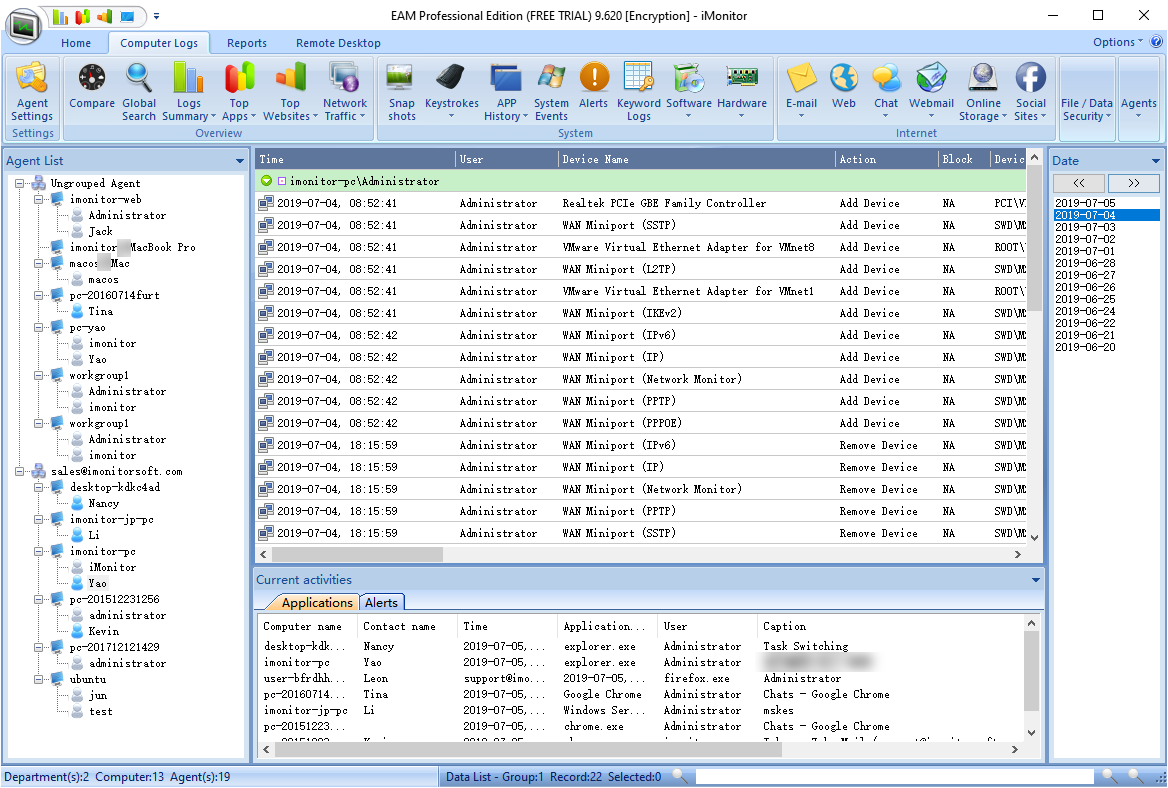Image resolution: width=1168 pixels, height=788 pixels.
Task: Open File / Data Security menu
Action: point(1087,109)
